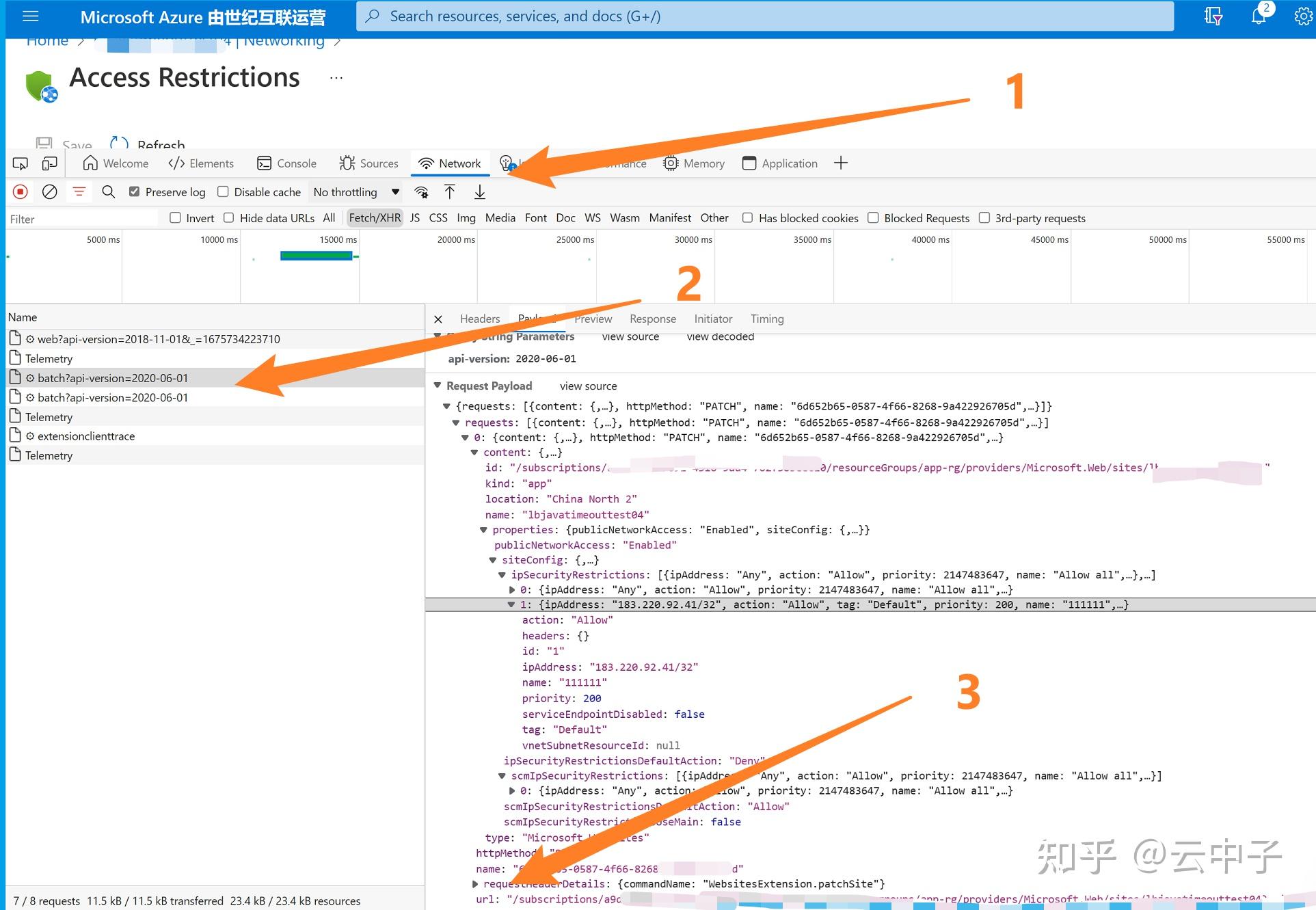Collapse the Request Payload section
Viewport: 1316px width, 910px height.
438,386
